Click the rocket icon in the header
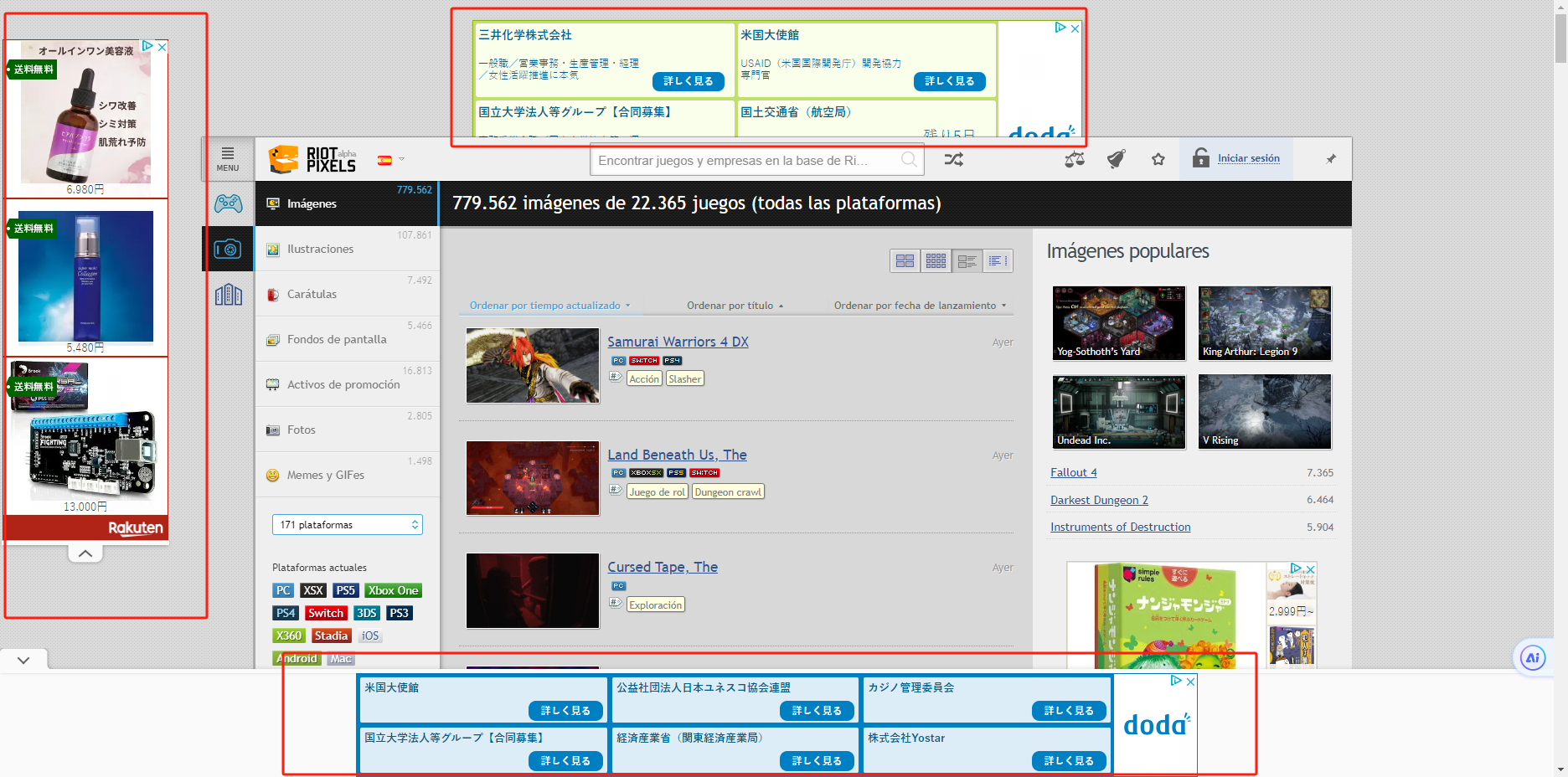 coord(1117,159)
